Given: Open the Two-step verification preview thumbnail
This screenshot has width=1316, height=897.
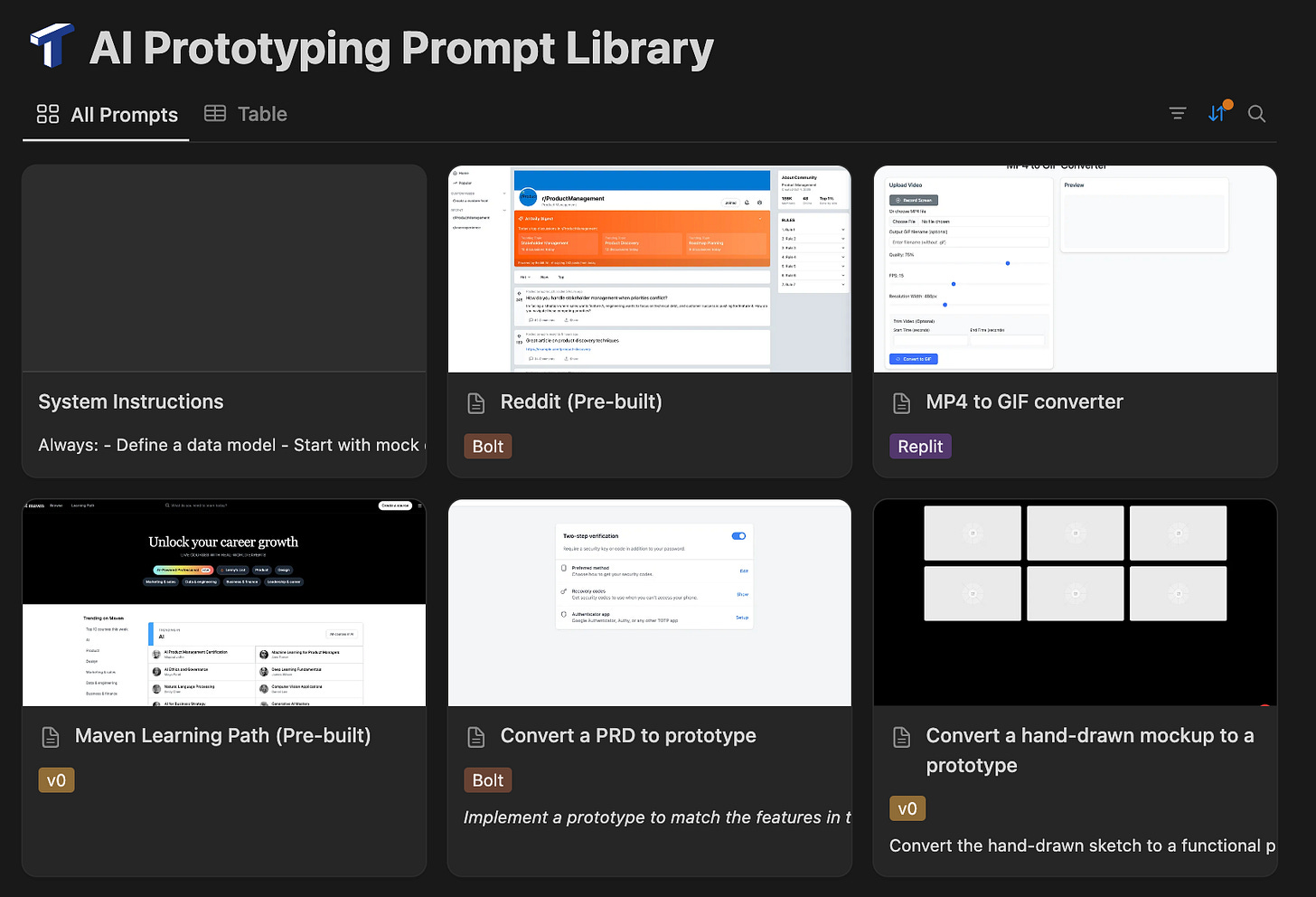Looking at the screenshot, I should (x=650, y=602).
